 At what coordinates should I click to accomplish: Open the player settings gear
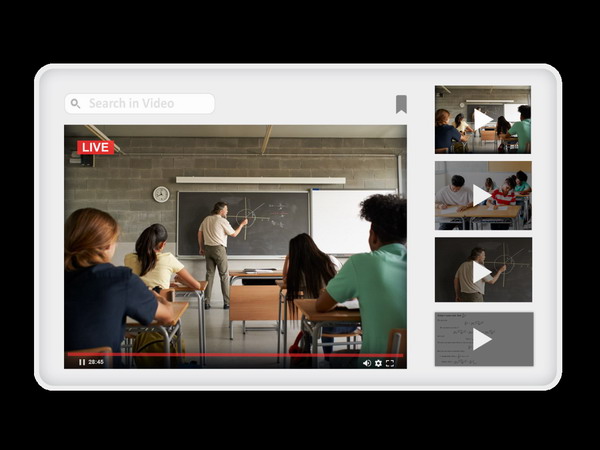[378, 363]
